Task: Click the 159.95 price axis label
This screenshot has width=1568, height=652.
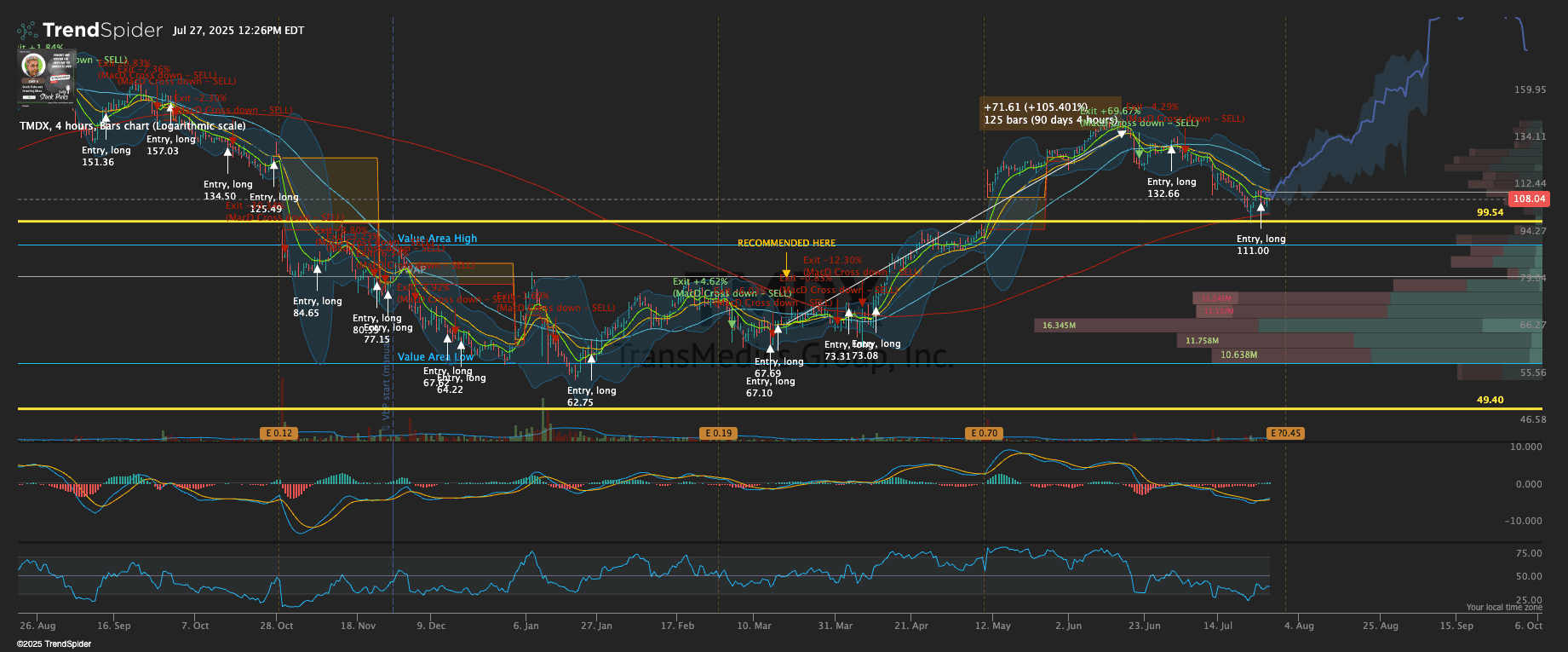Action: tap(1530, 89)
